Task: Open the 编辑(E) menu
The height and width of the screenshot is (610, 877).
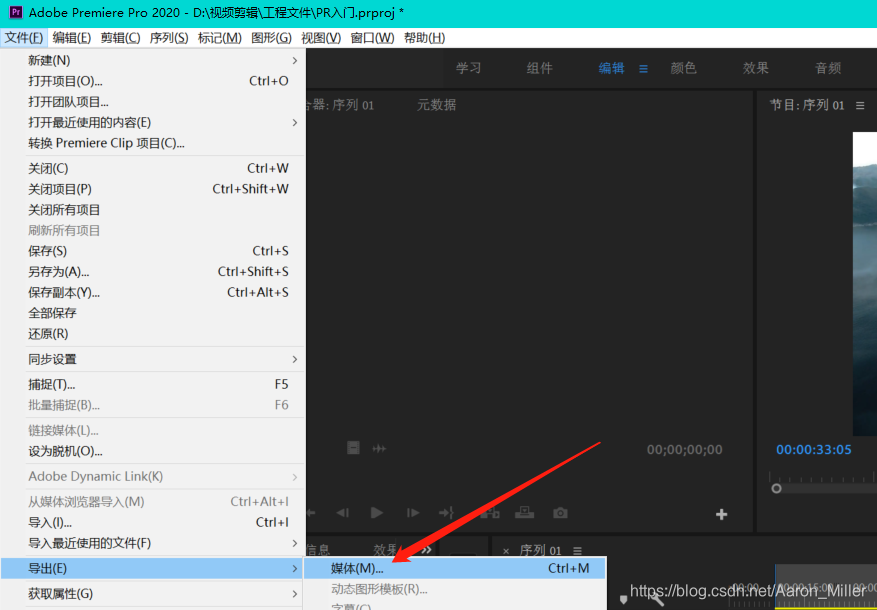Action: 72,38
